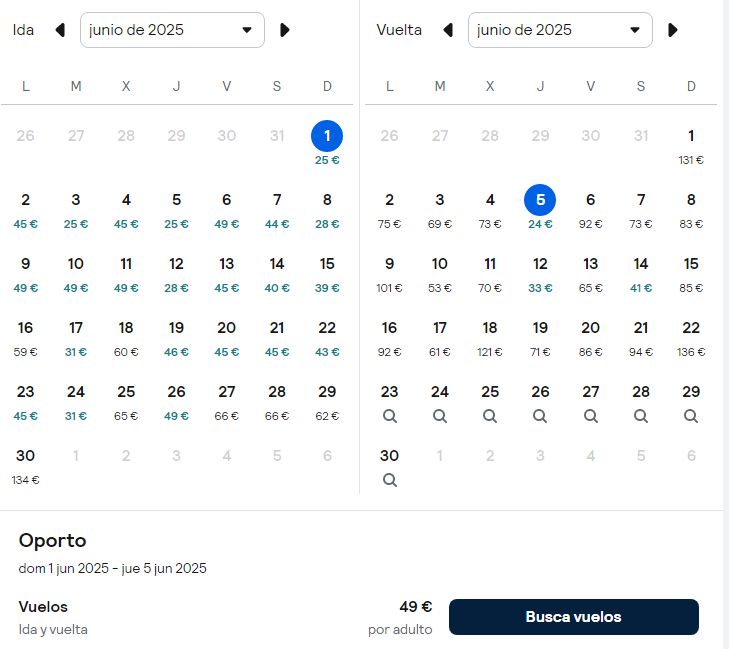Go to previous month in Vuelta calendar

(448, 30)
